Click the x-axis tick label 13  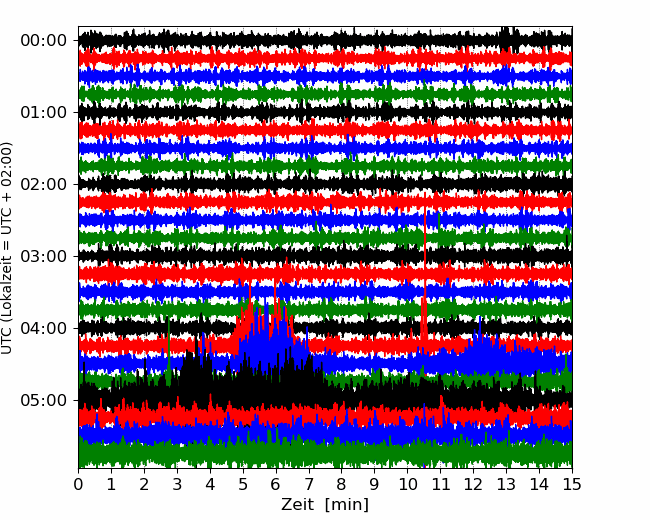[506, 484]
